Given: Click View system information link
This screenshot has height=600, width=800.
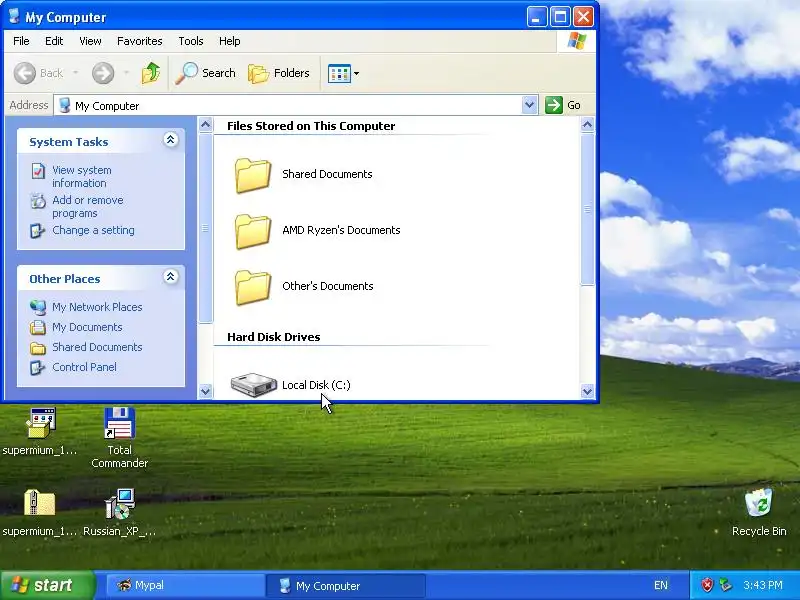Looking at the screenshot, I should tap(81, 177).
